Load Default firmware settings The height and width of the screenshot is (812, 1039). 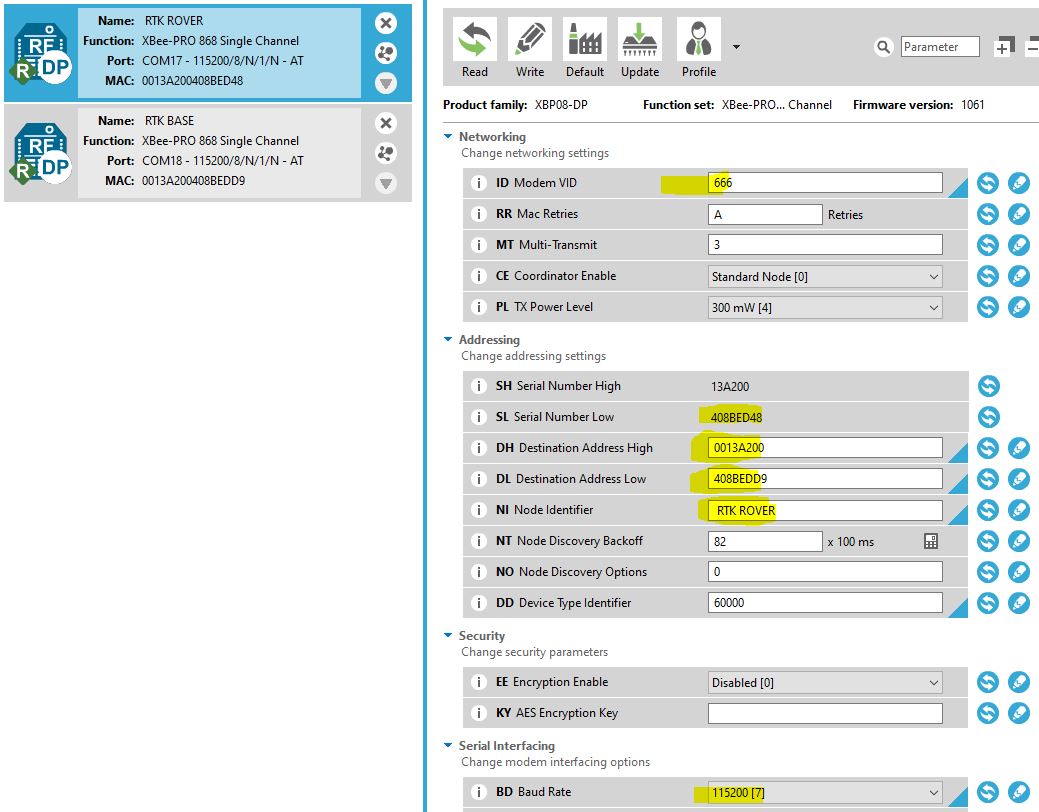coord(584,48)
